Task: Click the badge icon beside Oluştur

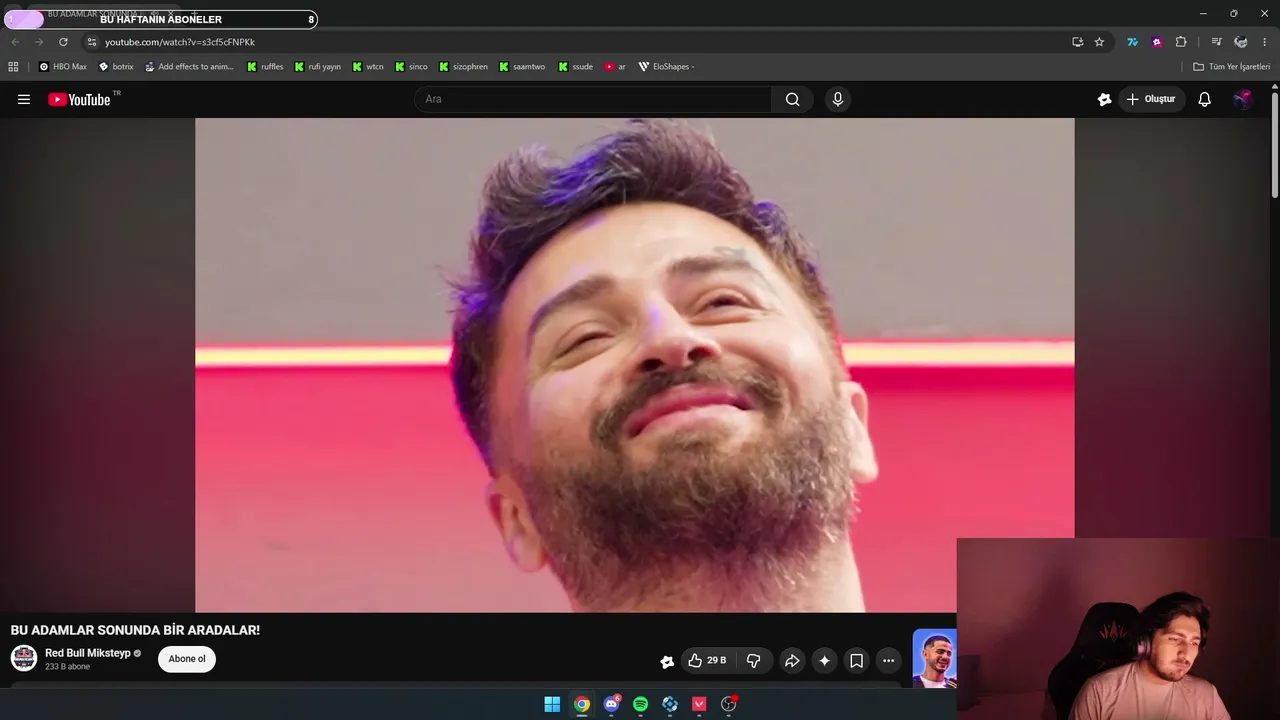Action: [1104, 99]
